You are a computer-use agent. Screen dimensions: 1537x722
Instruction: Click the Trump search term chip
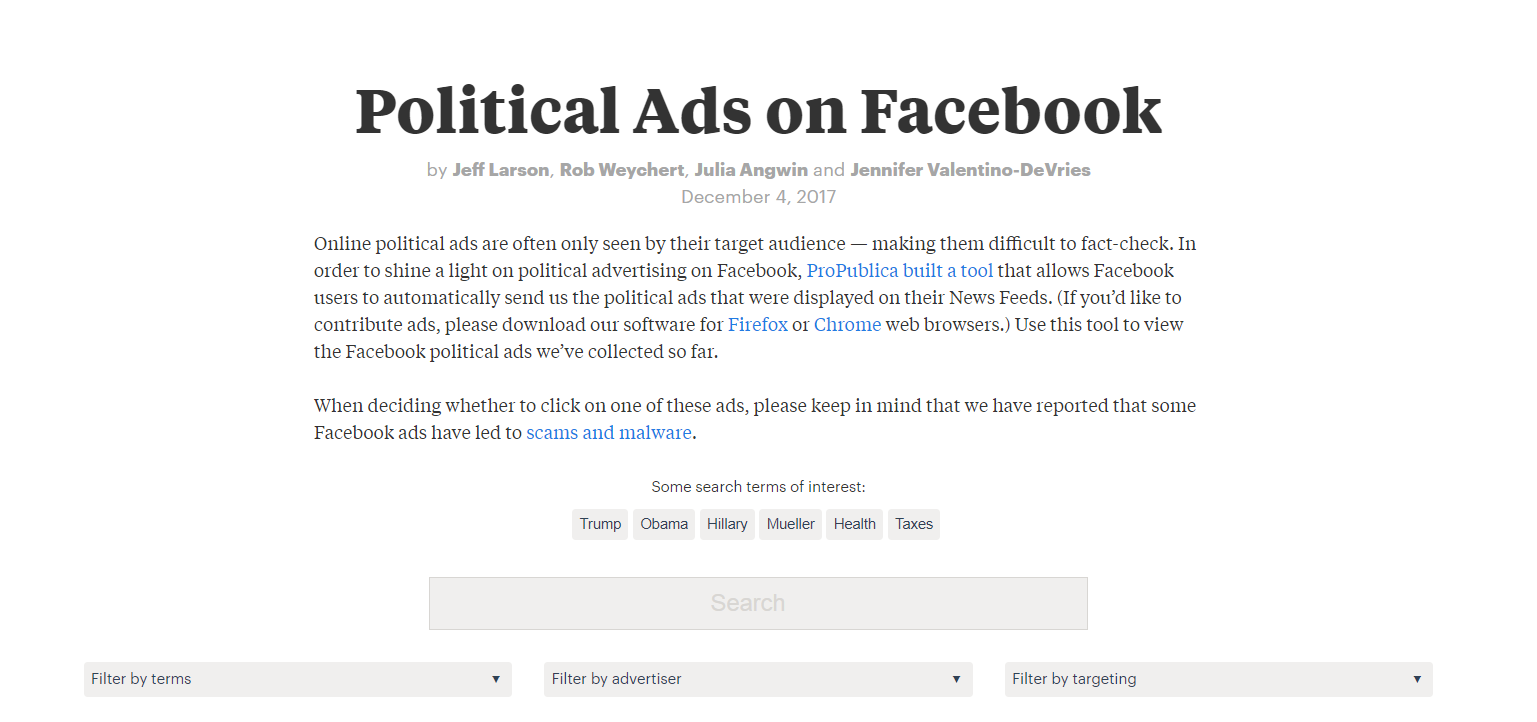(x=600, y=524)
